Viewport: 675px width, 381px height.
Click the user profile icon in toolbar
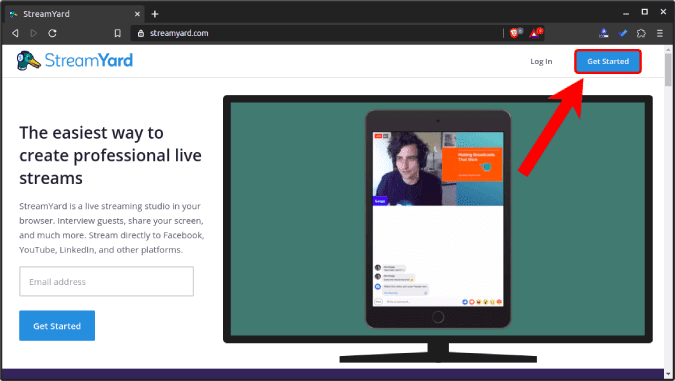point(604,33)
